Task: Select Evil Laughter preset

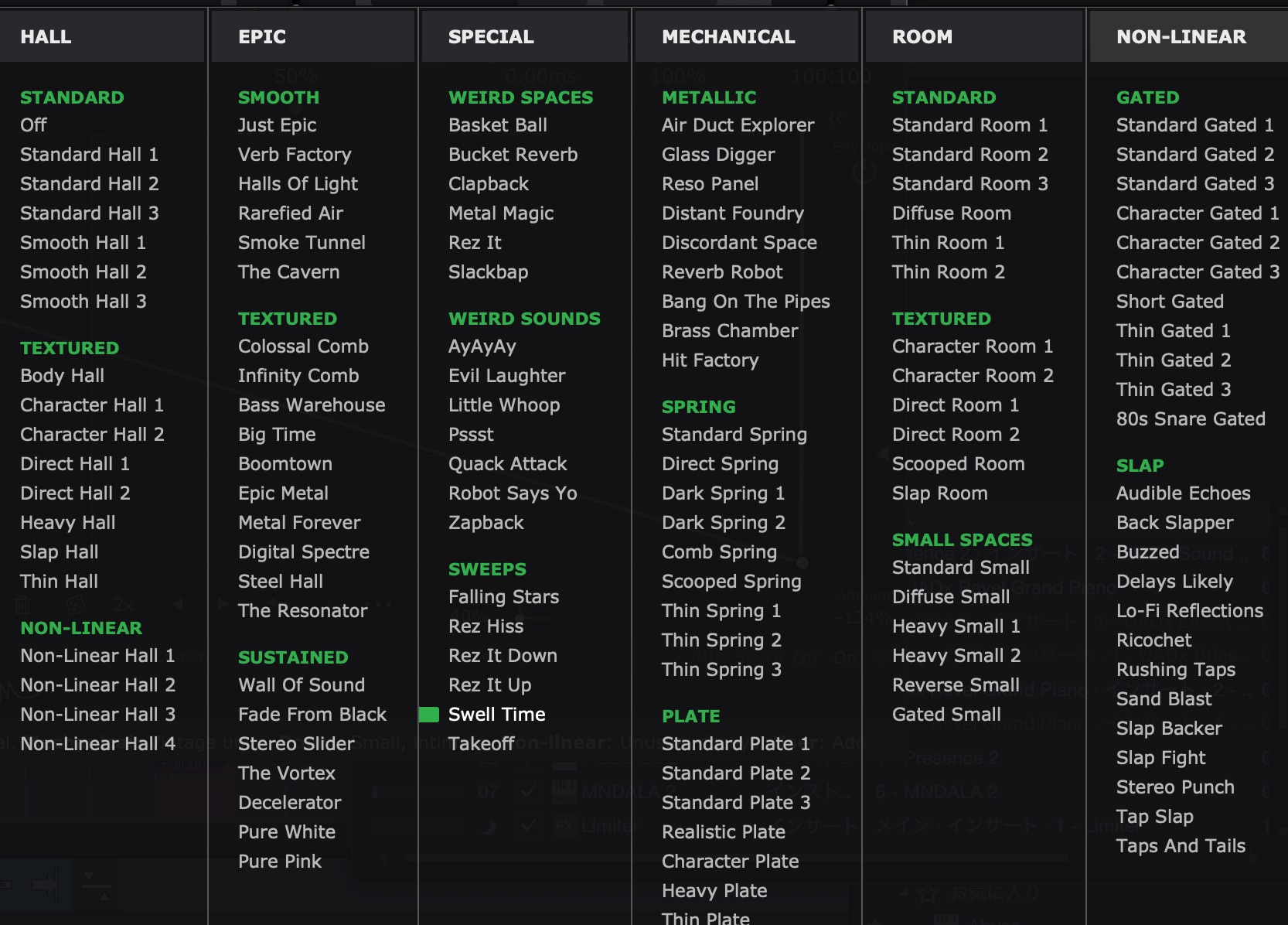Action: coord(506,376)
